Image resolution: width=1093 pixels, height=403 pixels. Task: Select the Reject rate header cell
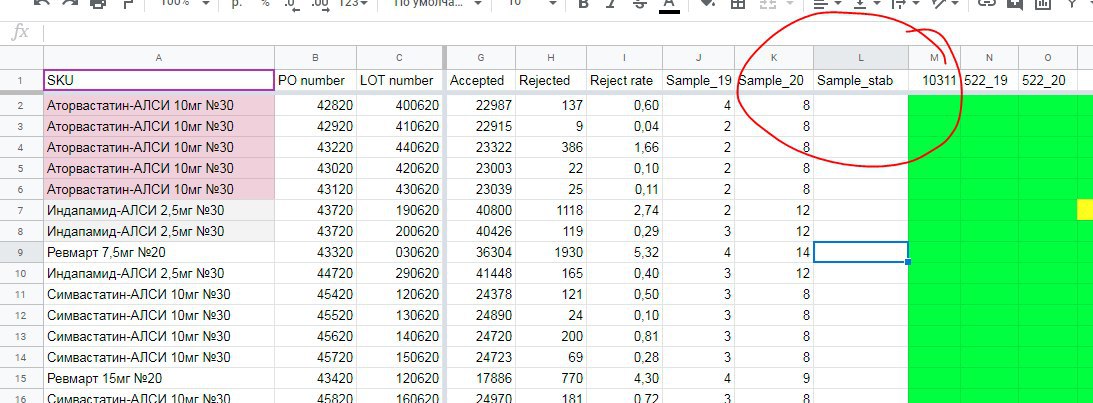click(x=624, y=80)
